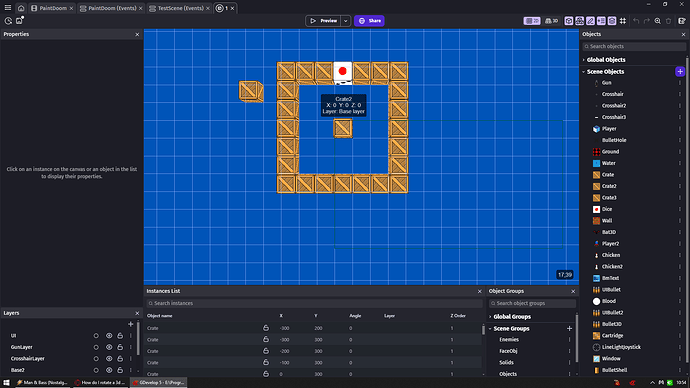Screen dimensions: 690x388
Task: Open the three-dot menu for Enemies group
Action: click(569, 340)
